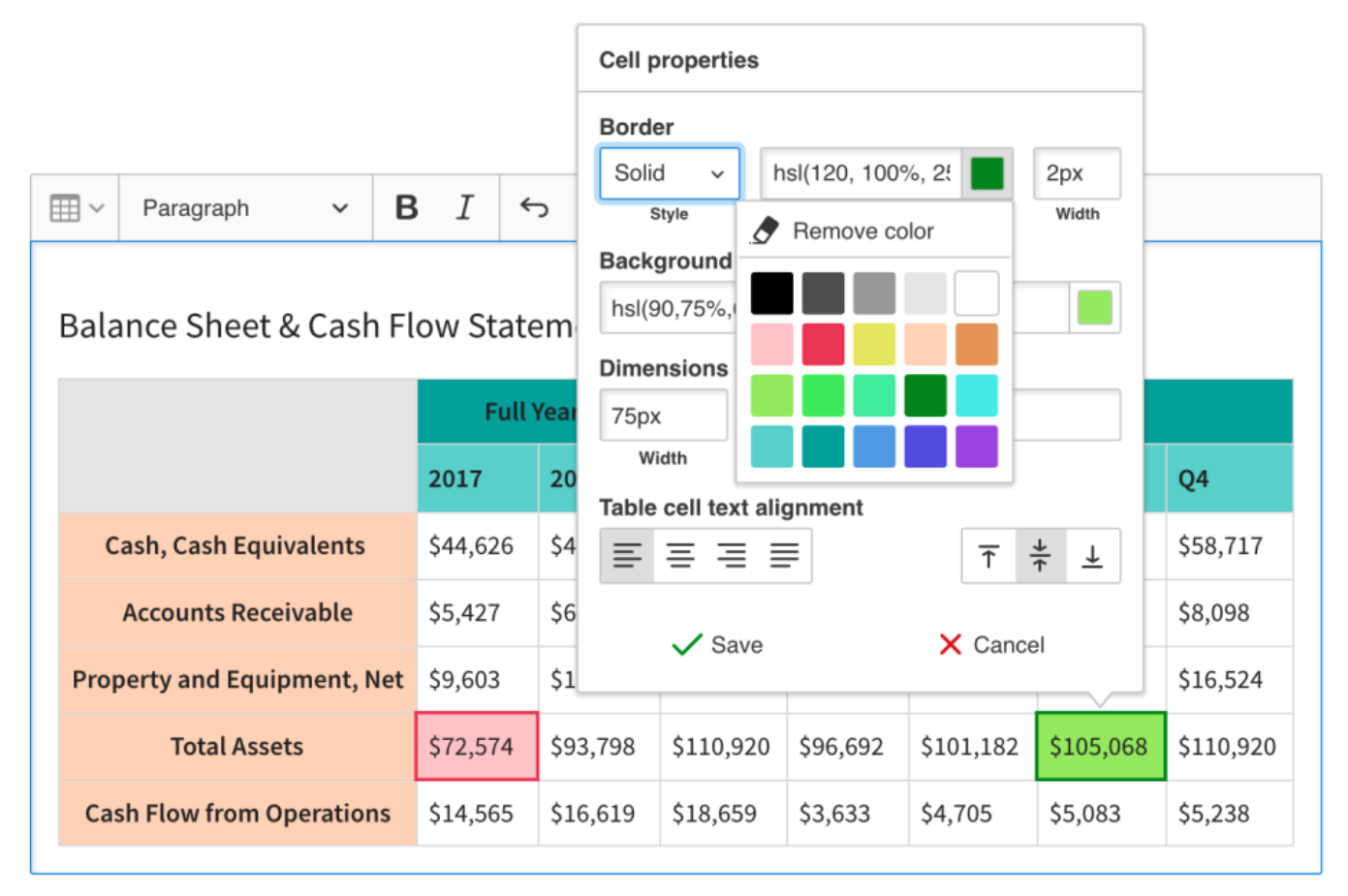The height and width of the screenshot is (896, 1348).
Task: Toggle italic formatting in toolbar
Action: pyautogui.click(x=465, y=207)
